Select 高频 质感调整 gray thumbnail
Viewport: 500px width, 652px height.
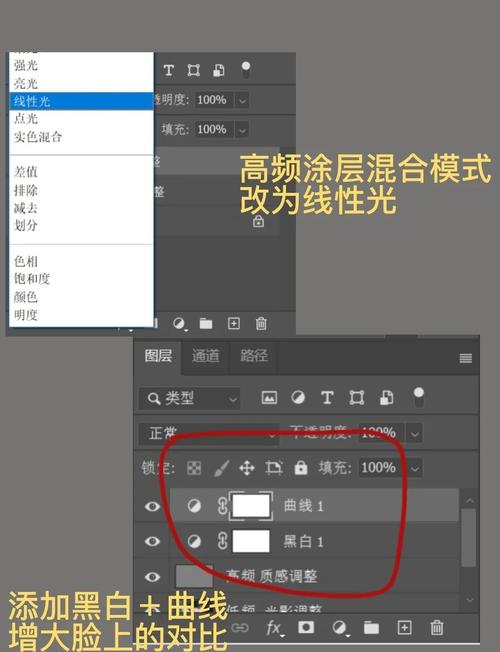(x=194, y=576)
